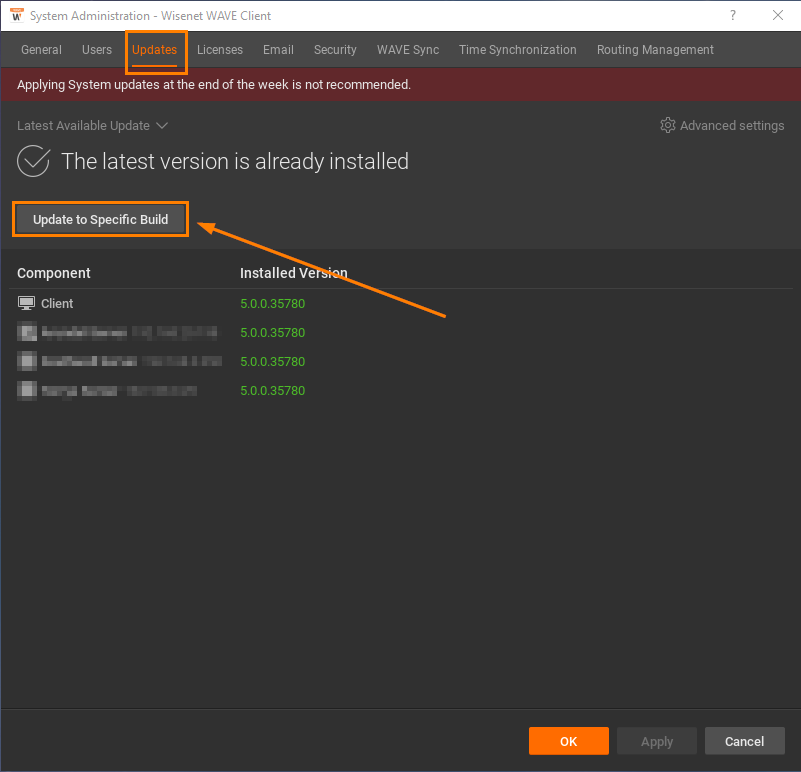Click 'The latest version is already installed' text
This screenshot has height=772, width=801.
tap(235, 161)
